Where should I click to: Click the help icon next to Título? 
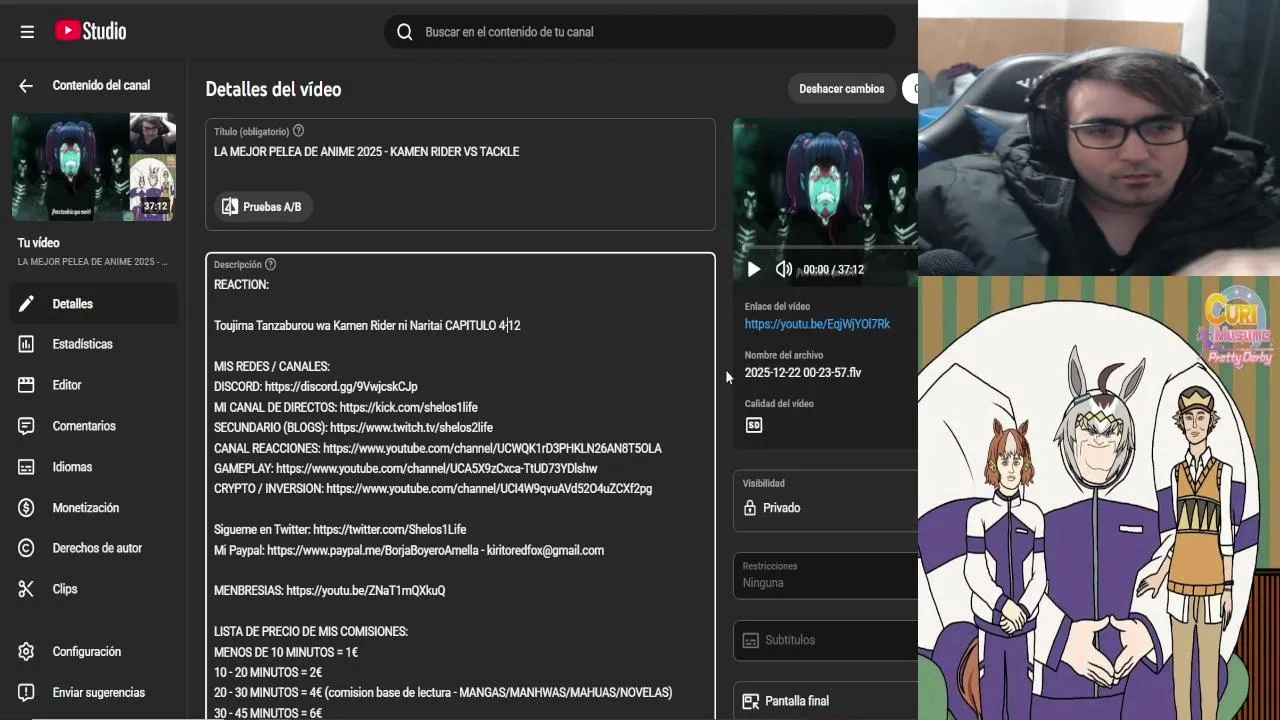pyautogui.click(x=298, y=131)
